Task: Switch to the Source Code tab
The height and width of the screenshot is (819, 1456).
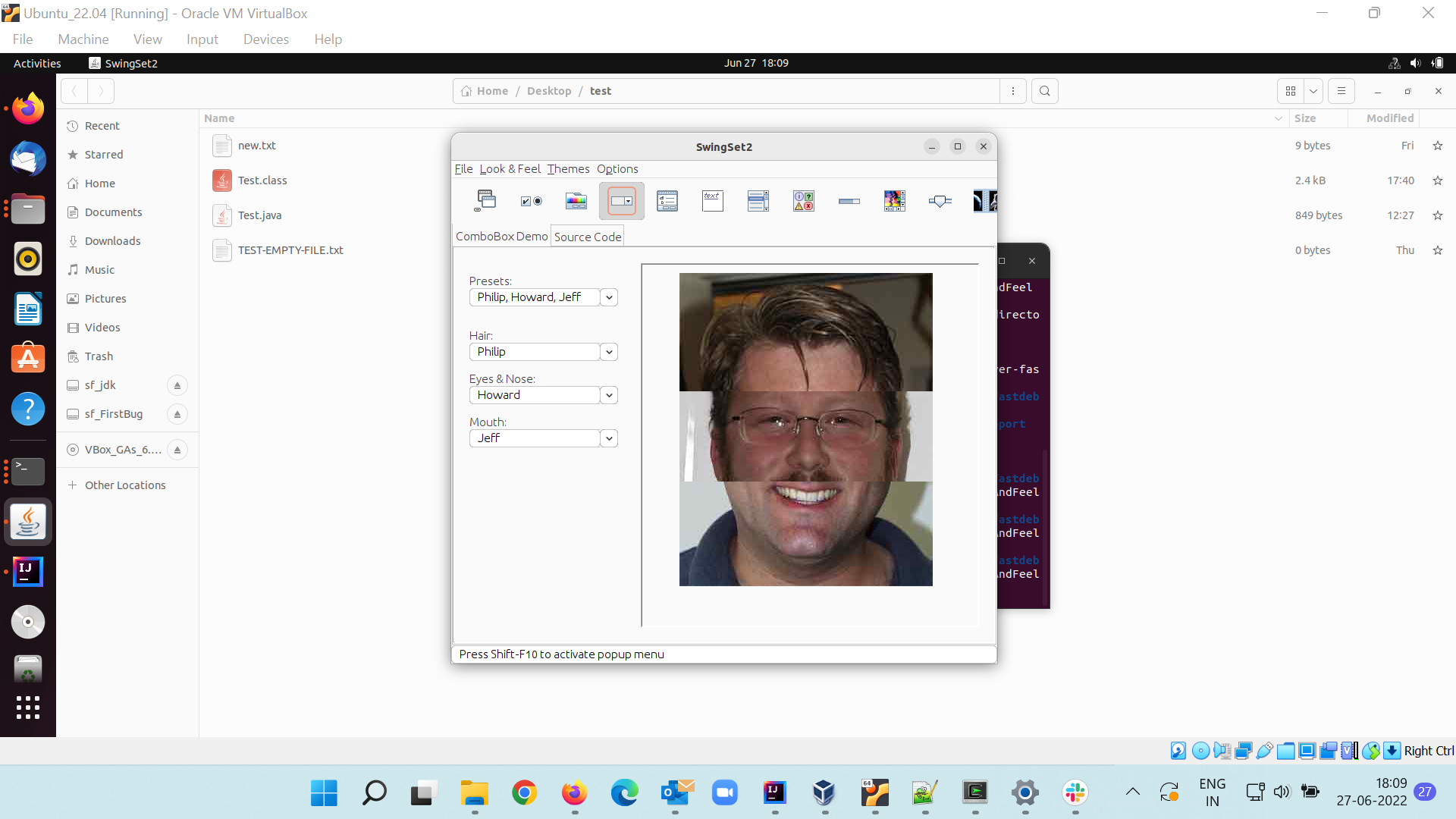Action: pyautogui.click(x=588, y=237)
